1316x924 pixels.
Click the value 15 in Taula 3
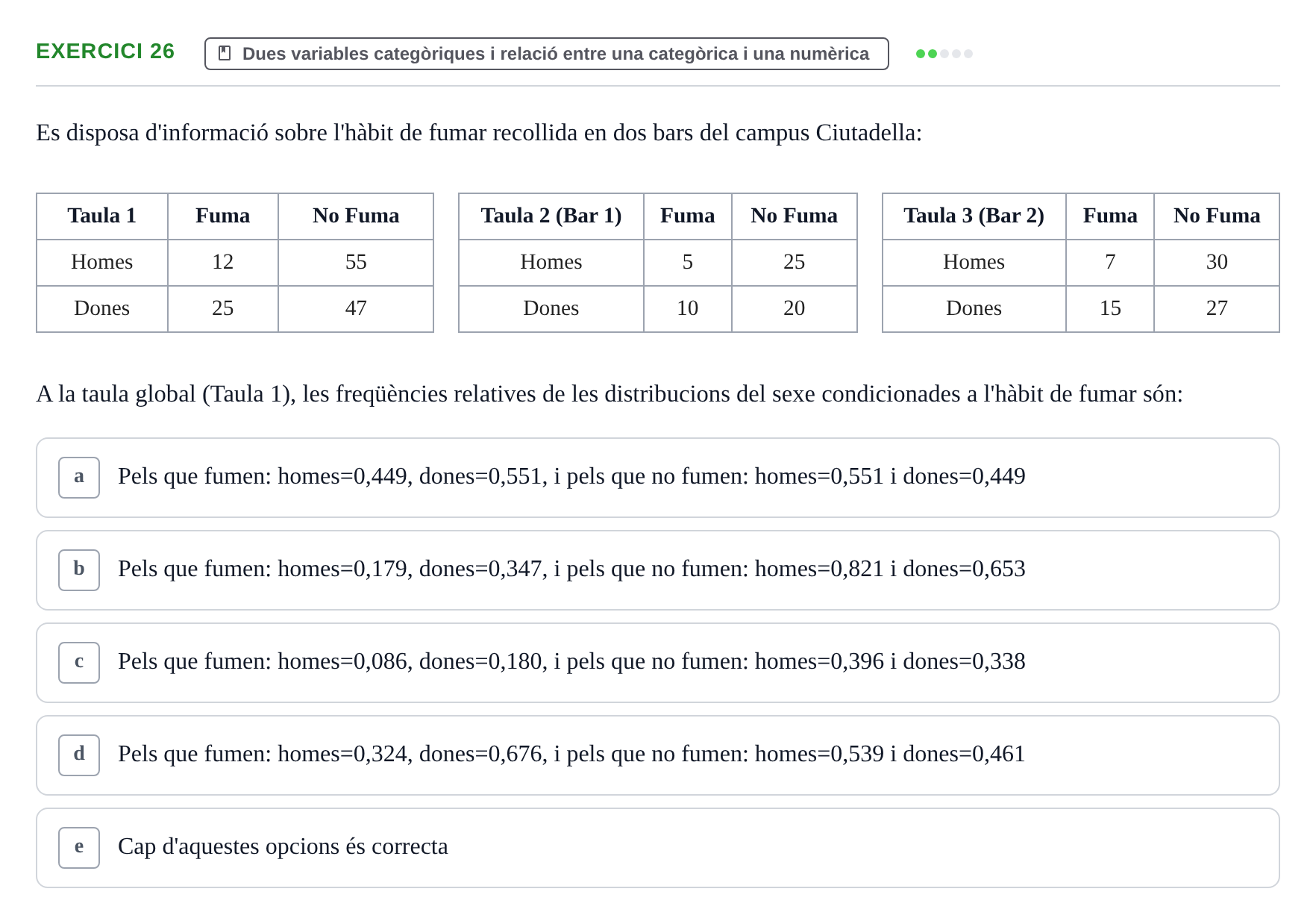point(1110,309)
